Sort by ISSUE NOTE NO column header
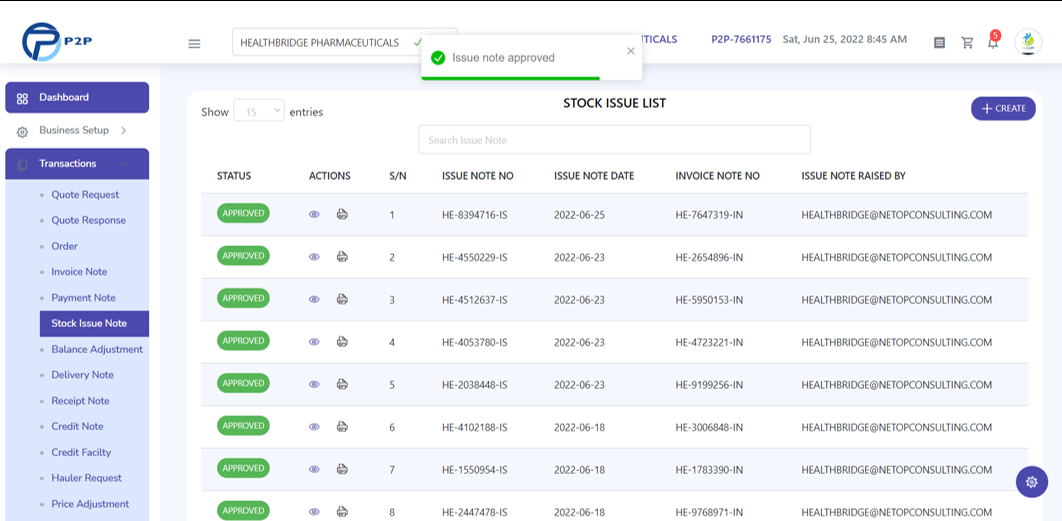 coord(477,176)
